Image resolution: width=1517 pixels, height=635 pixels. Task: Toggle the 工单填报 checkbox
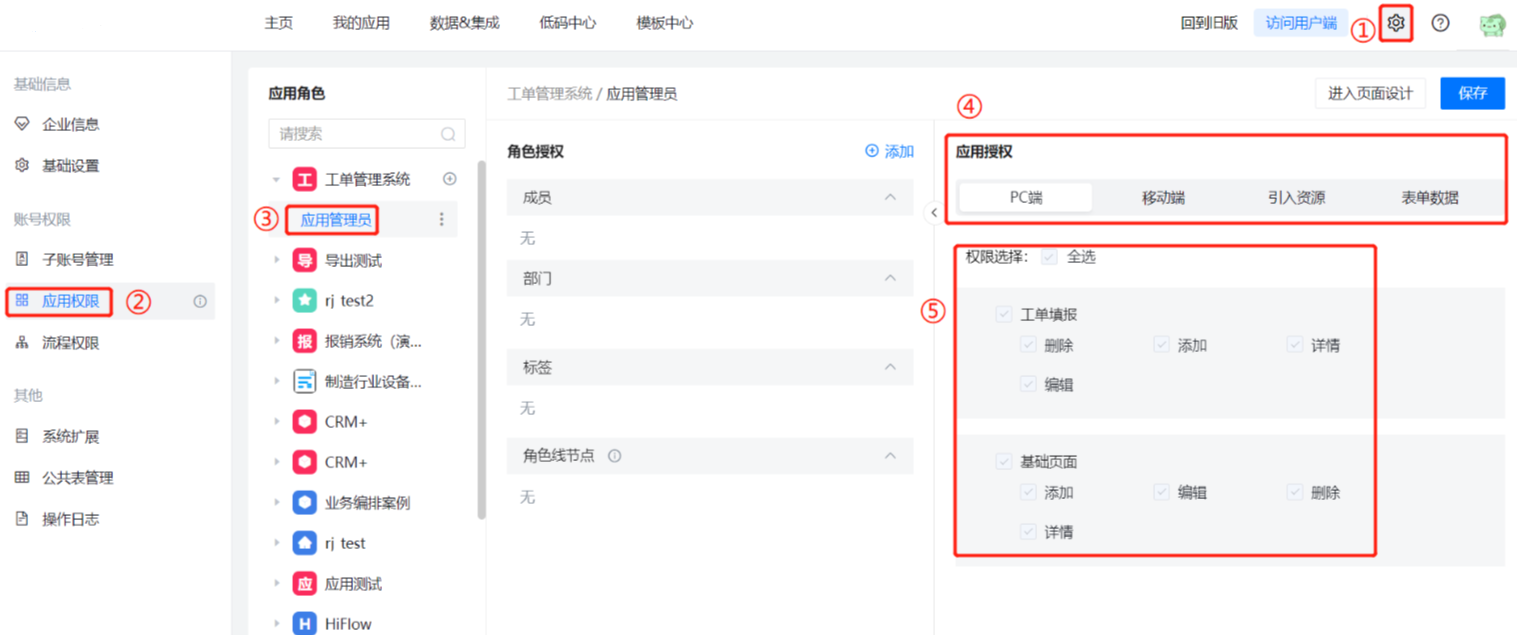(x=1004, y=315)
